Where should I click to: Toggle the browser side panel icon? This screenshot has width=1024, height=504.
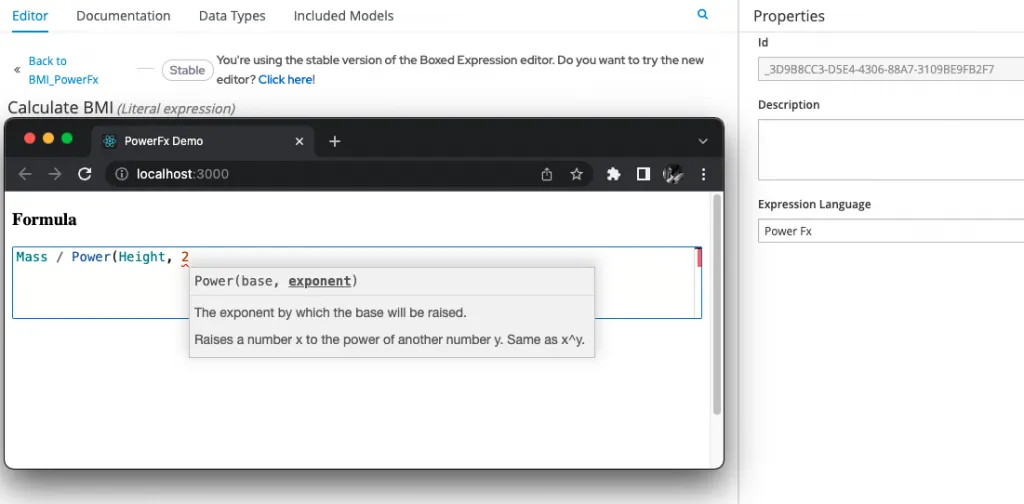pos(643,174)
